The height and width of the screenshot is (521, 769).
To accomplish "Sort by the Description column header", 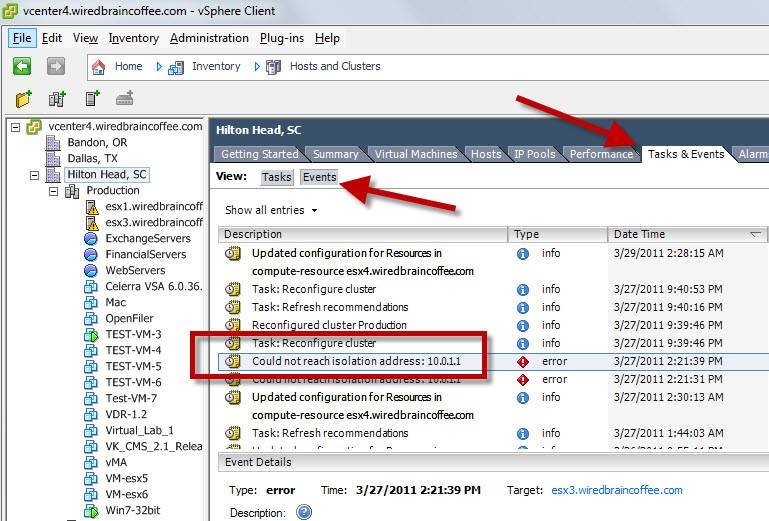I will click(362, 234).
